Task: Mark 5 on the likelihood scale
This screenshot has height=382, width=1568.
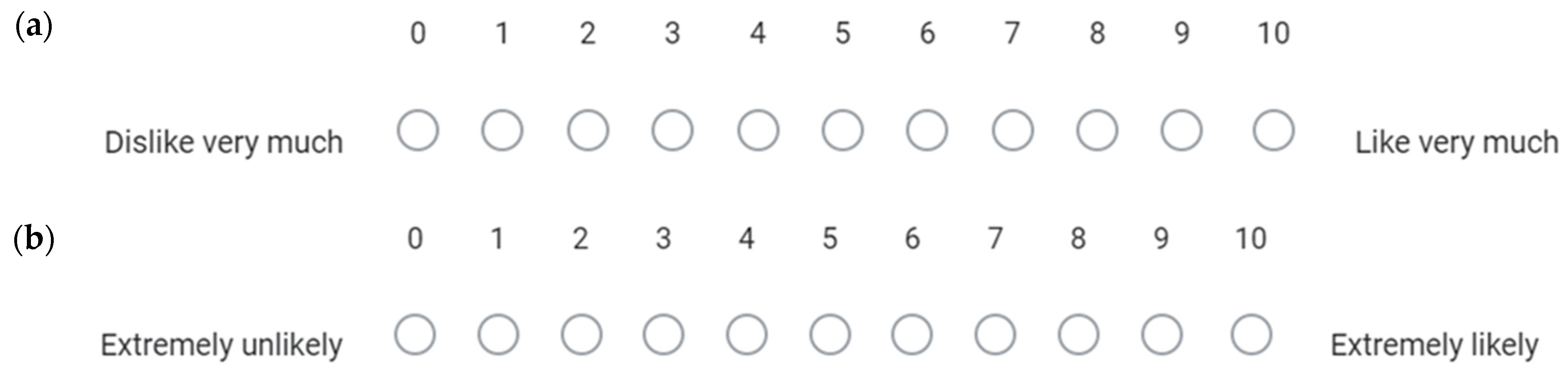Action: pos(830,334)
